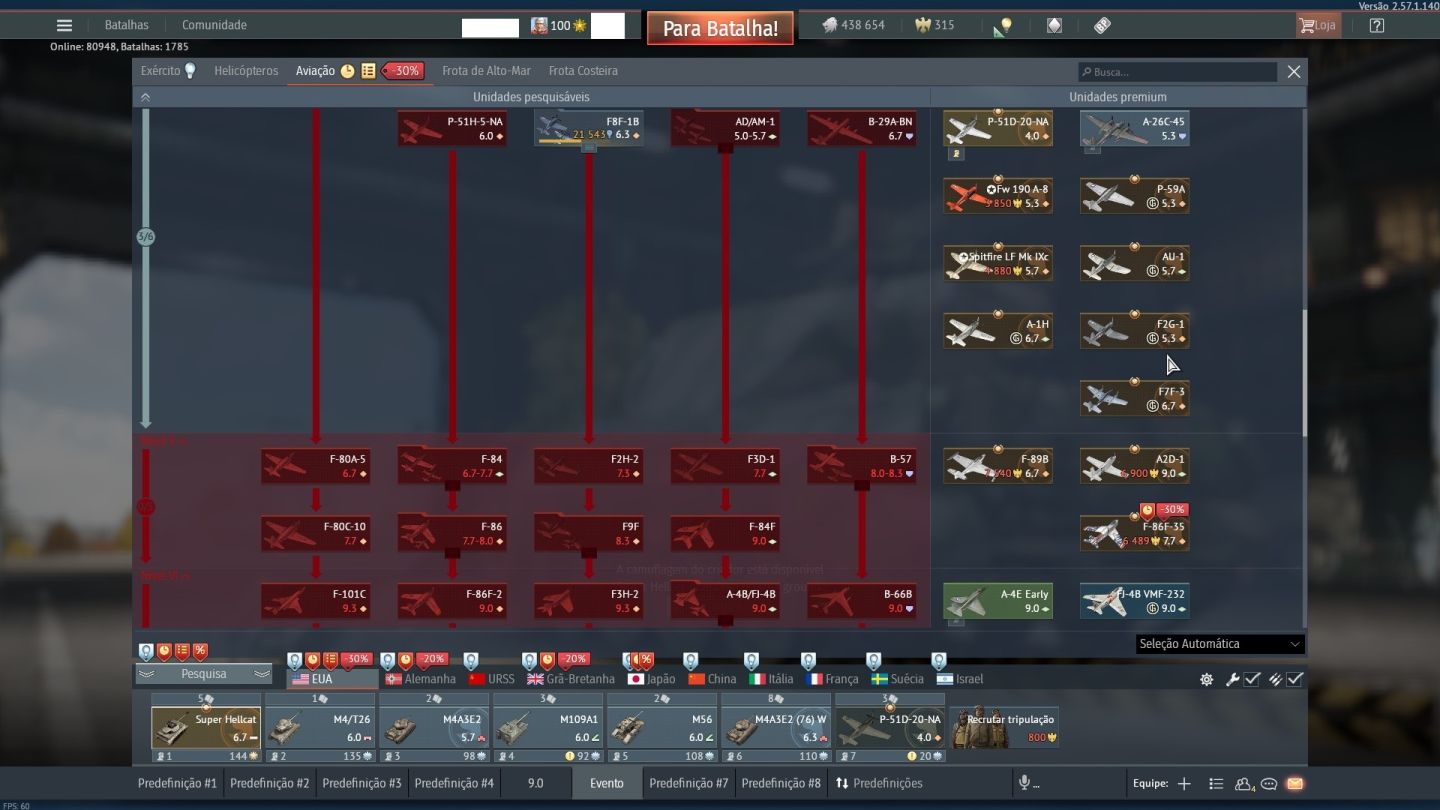Select the premium Fw 190 A-8
The width and height of the screenshot is (1440, 810).
pyautogui.click(x=998, y=196)
